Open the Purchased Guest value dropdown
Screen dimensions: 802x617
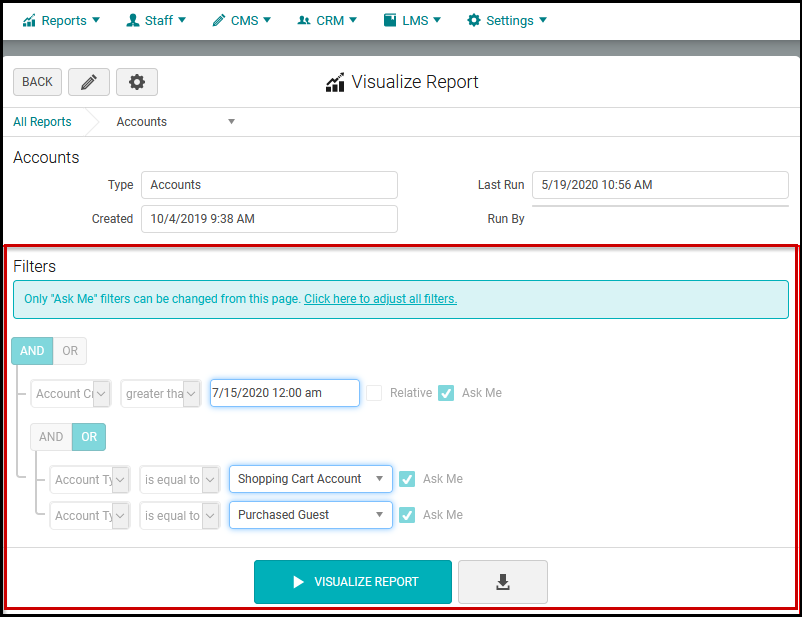coord(311,515)
